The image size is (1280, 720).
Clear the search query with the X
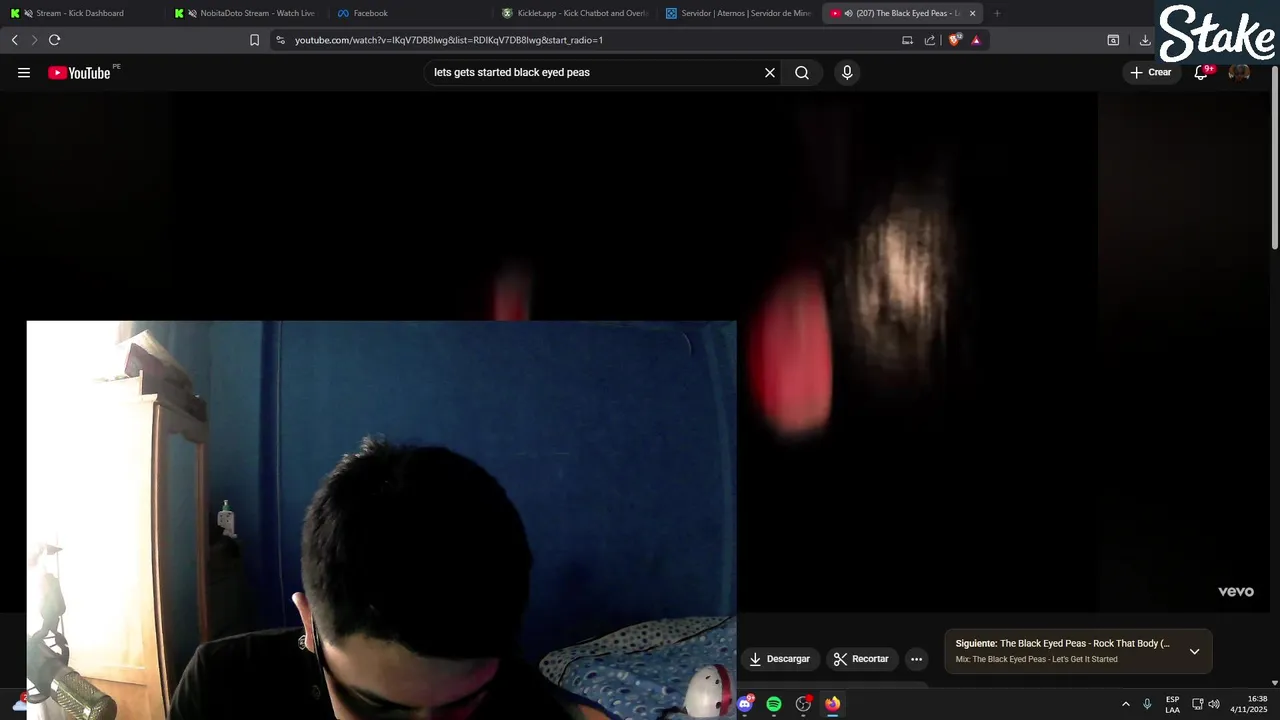tap(770, 72)
